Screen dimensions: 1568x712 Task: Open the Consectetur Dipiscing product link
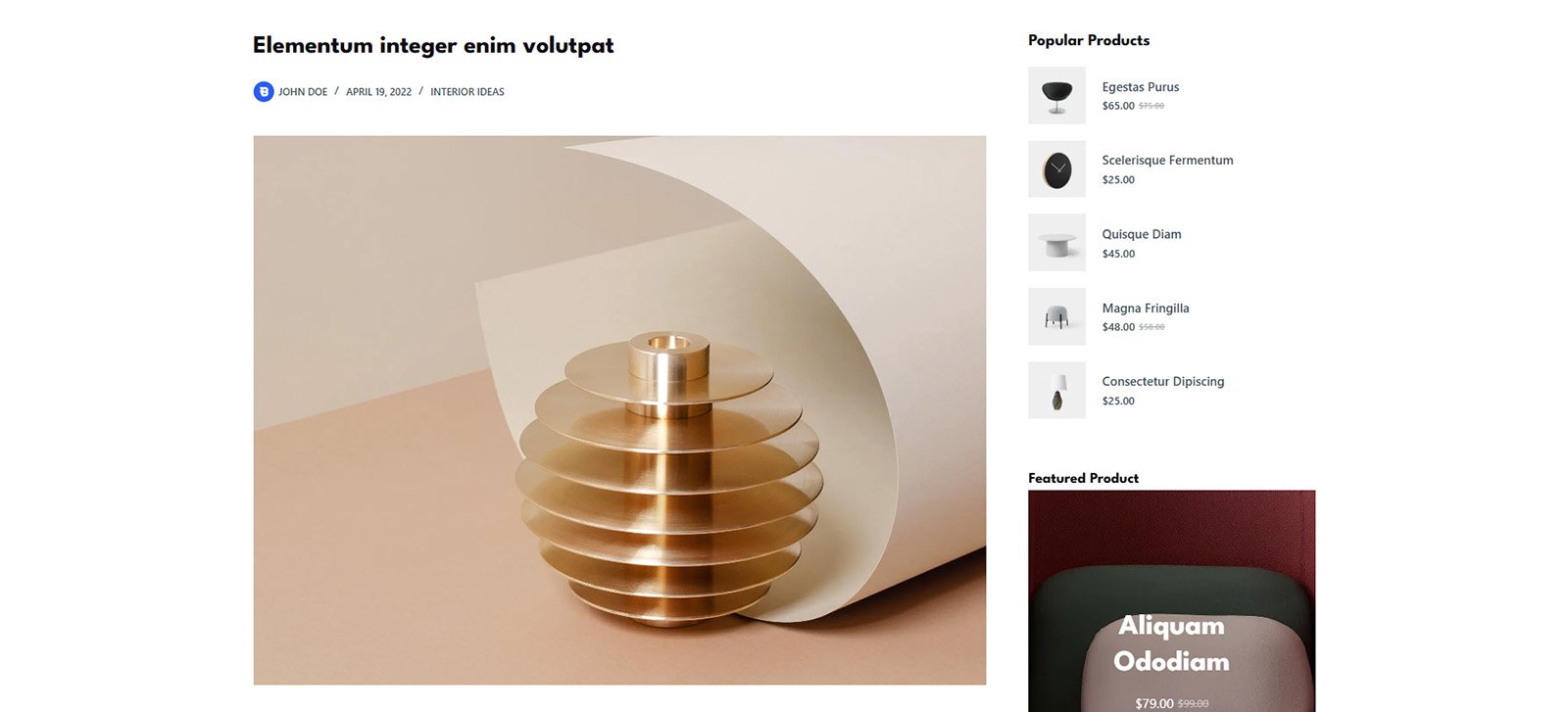[1163, 382]
